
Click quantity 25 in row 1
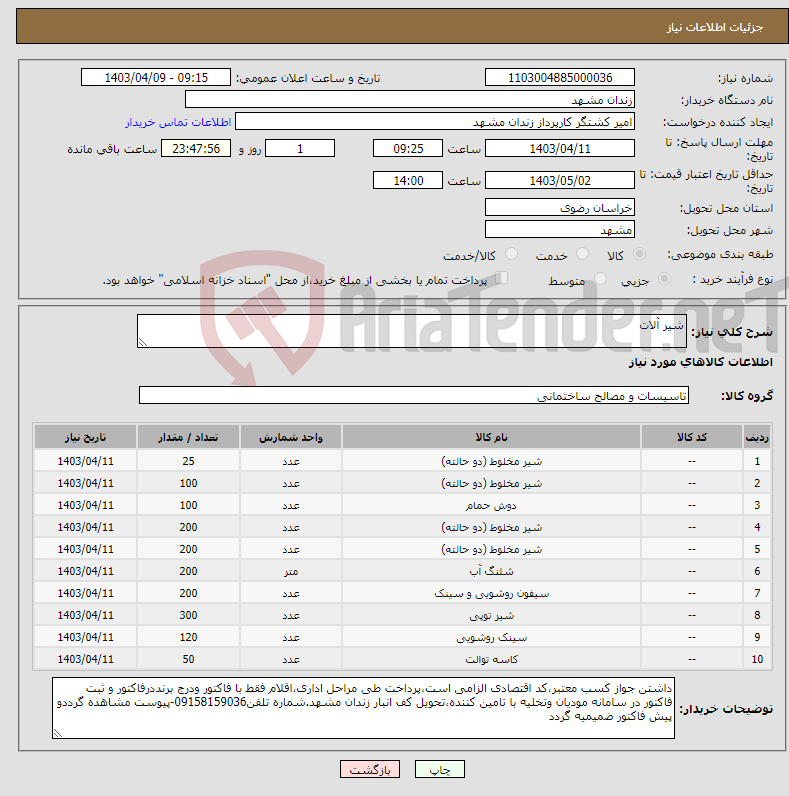tap(188, 461)
